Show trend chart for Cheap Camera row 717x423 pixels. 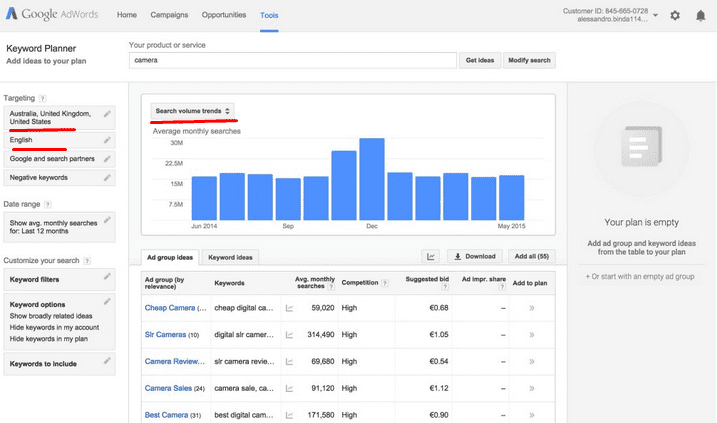pos(289,308)
